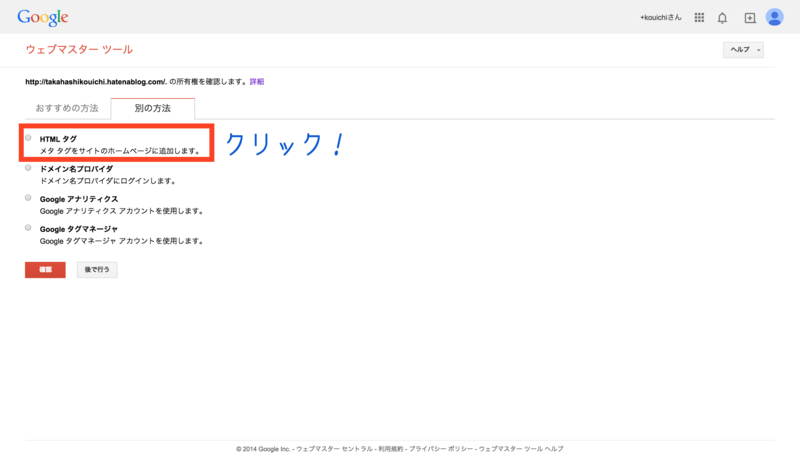Screen dimensions: 800x455
Task: Click the 後で行う button
Action: pos(97,270)
